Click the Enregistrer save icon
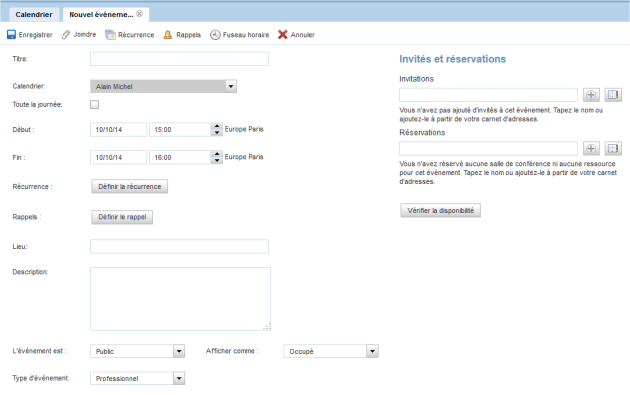630x395 pixels. tap(11, 35)
